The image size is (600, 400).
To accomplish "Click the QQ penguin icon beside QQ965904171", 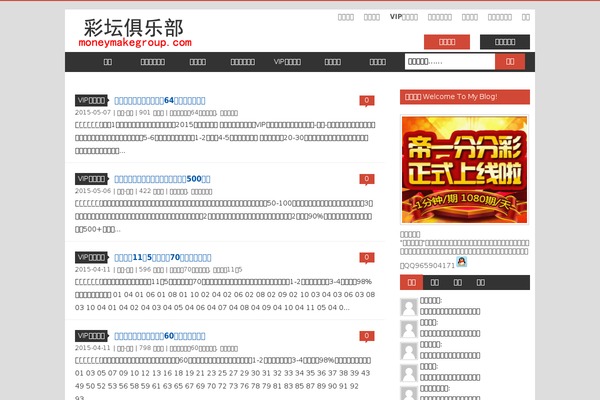I will click(x=462, y=262).
